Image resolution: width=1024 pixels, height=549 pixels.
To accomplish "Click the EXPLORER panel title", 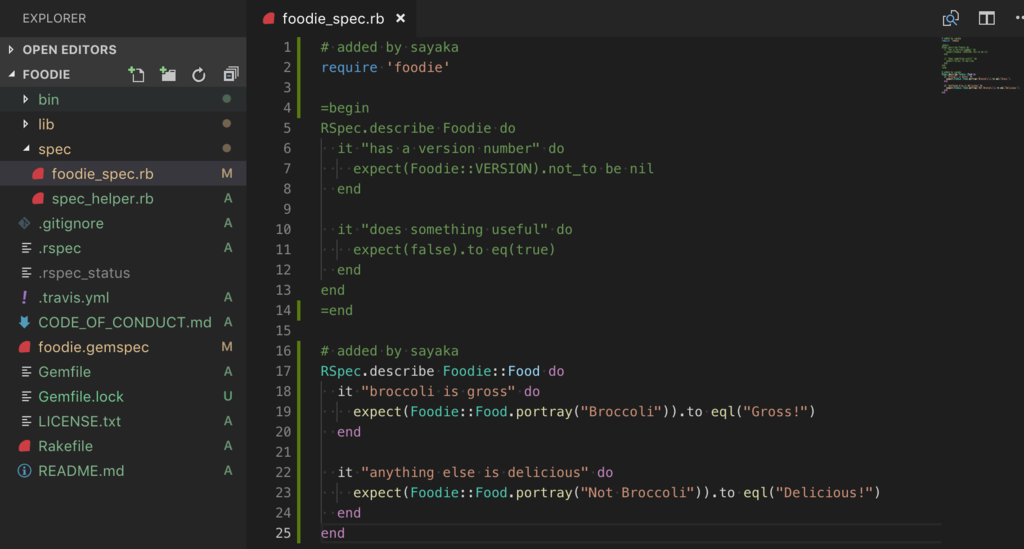I will 54,18.
